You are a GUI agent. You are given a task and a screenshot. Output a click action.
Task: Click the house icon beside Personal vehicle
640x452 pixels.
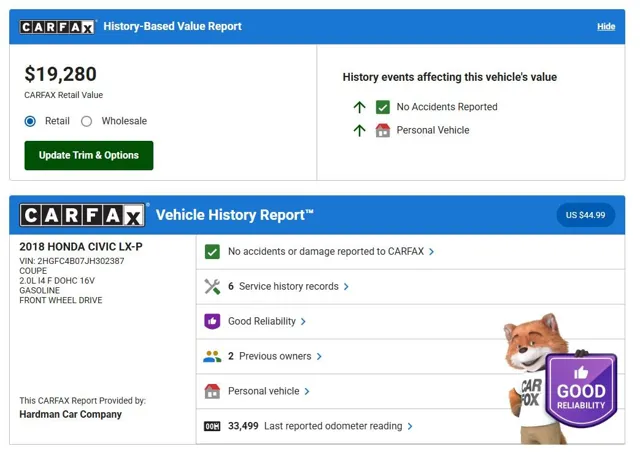pyautogui.click(x=212, y=391)
